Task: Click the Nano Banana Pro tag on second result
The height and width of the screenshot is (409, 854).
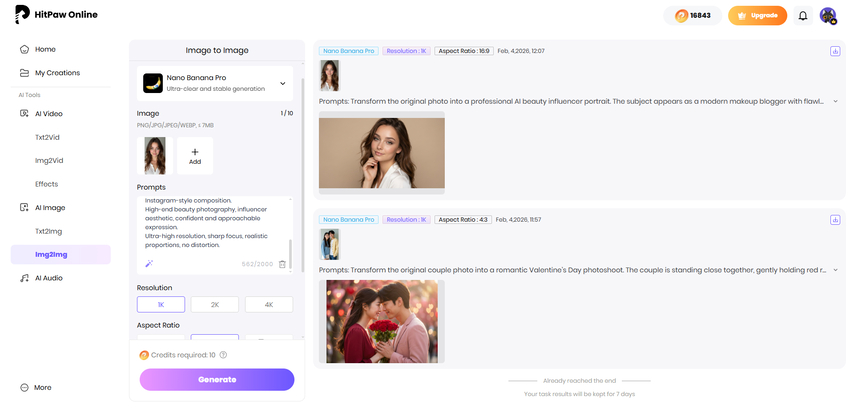Action: (x=349, y=220)
